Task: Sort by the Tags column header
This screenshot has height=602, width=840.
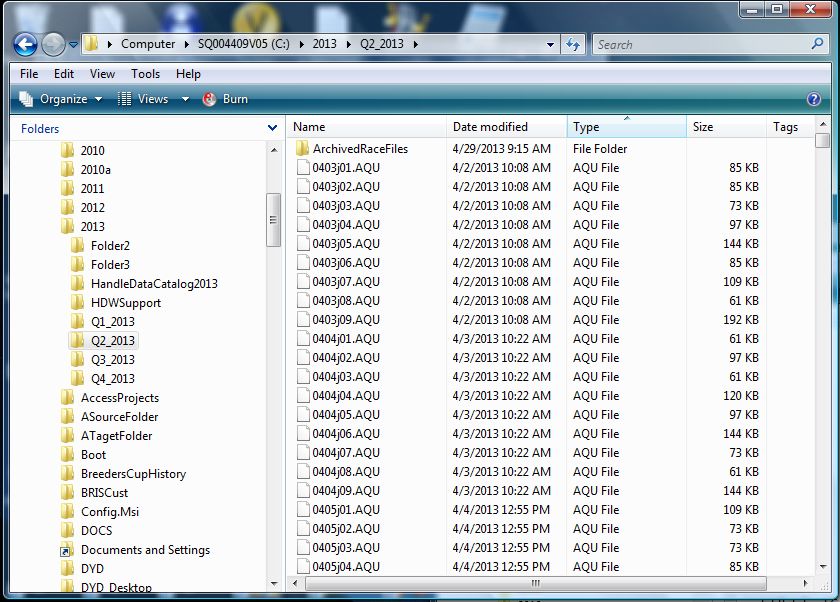Action: [790, 127]
